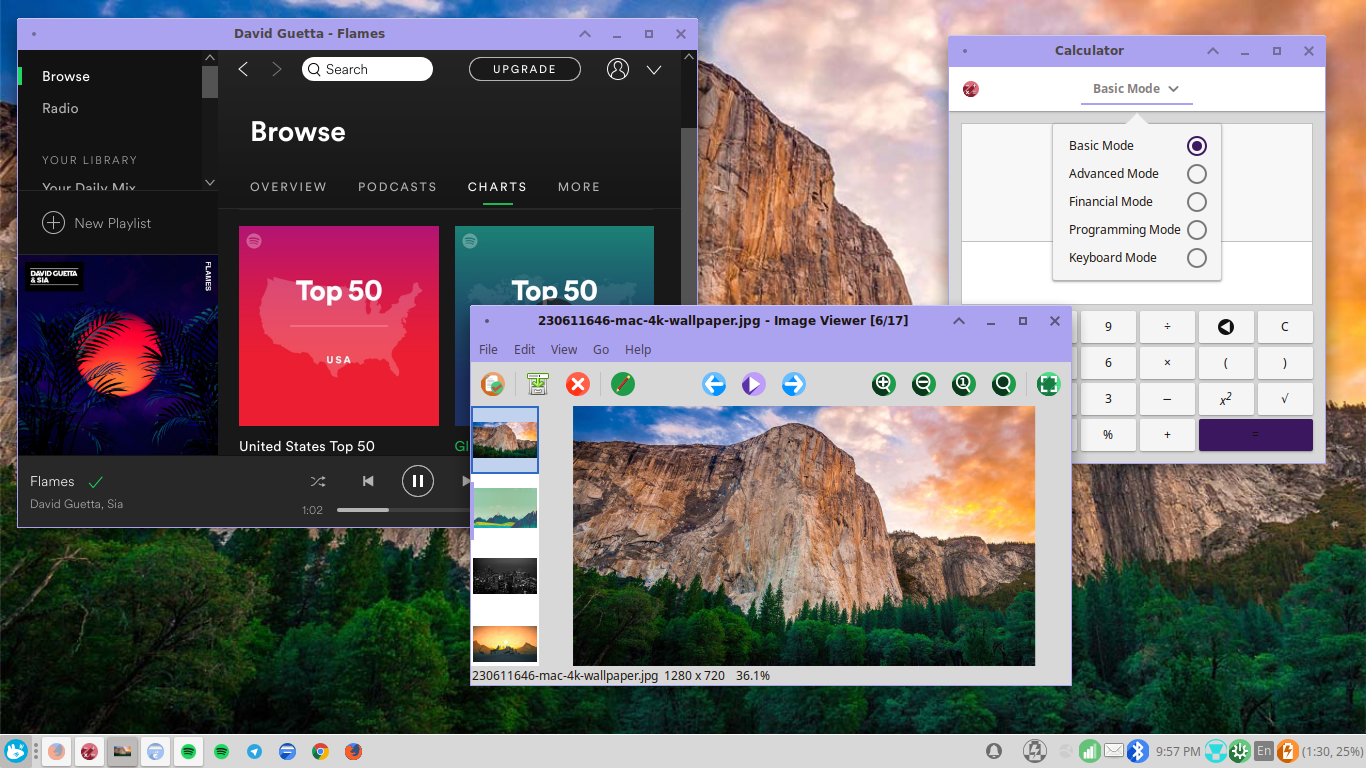
Task: Click the green pencil edit icon
Action: [623, 384]
